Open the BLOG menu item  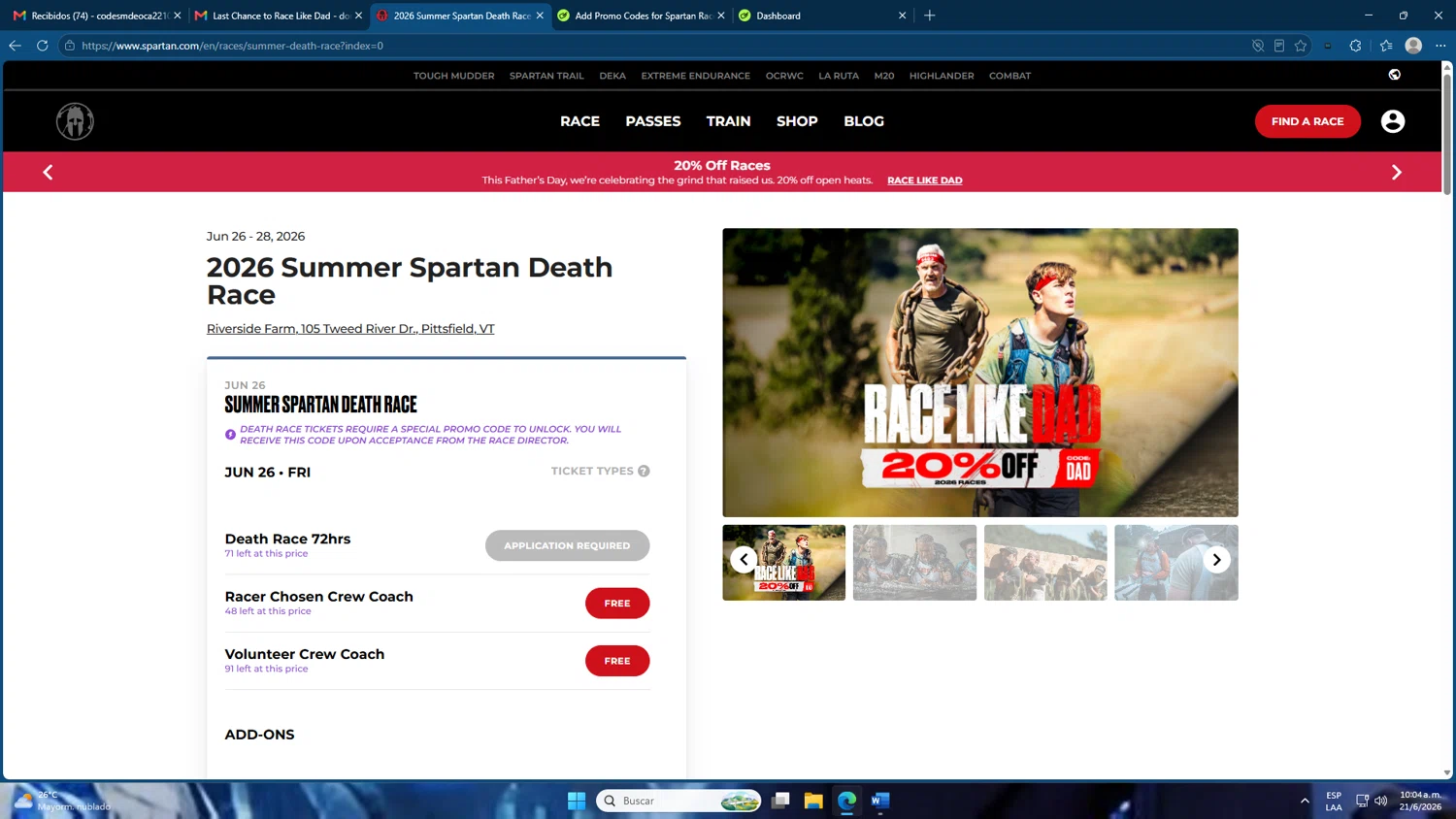pos(864,121)
